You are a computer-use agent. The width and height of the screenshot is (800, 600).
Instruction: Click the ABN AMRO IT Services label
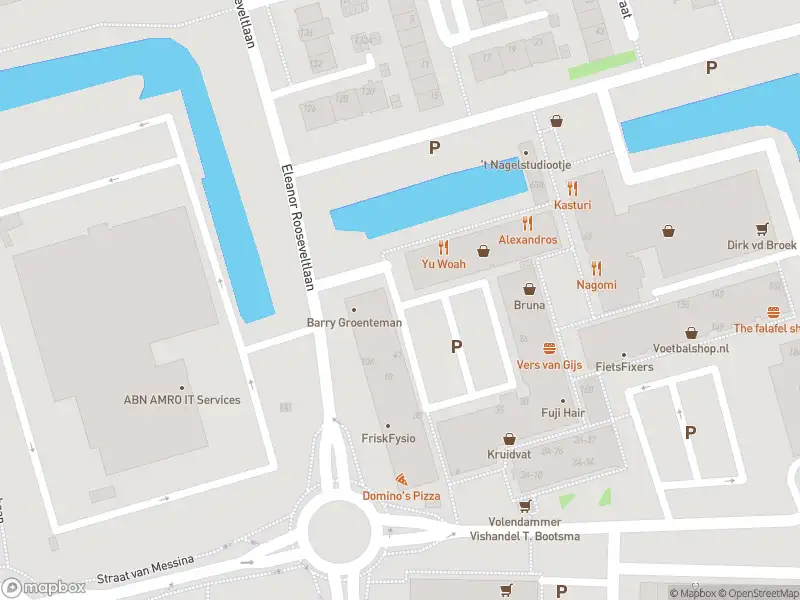[x=182, y=399]
